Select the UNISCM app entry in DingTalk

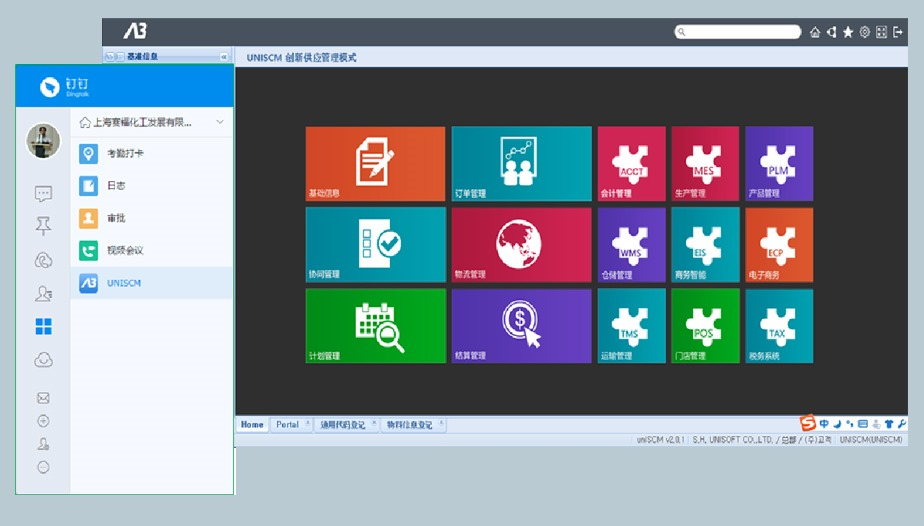[151, 283]
